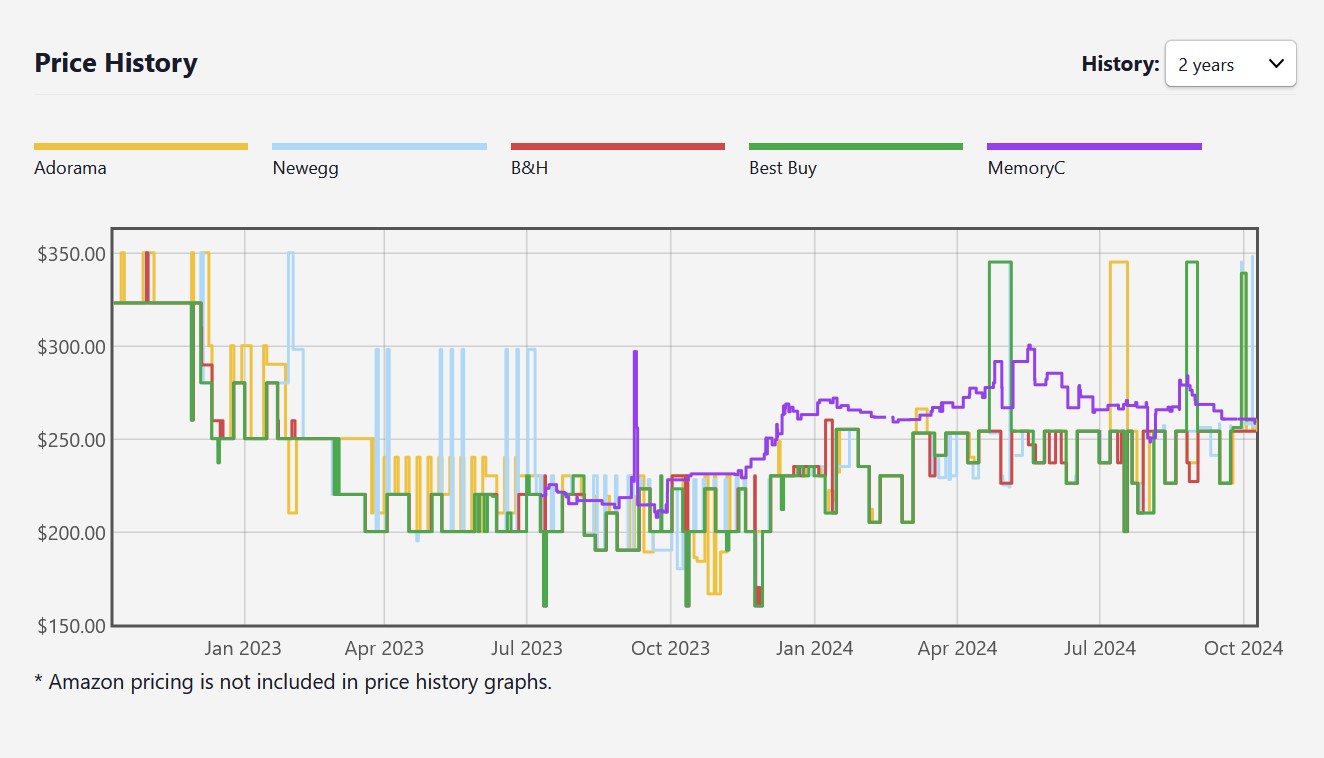1324x758 pixels.
Task: Click the light blue Newegg color bar
Action: coord(379,147)
